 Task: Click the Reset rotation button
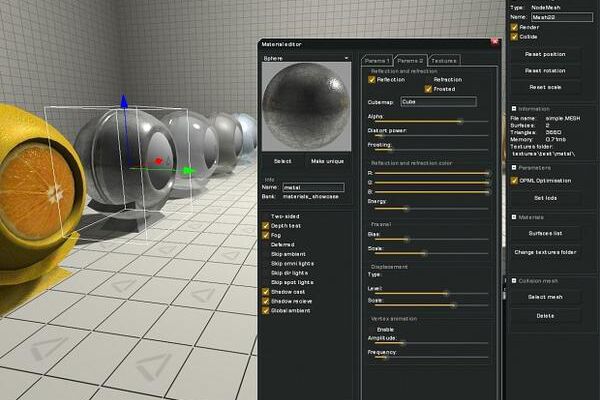click(x=545, y=71)
